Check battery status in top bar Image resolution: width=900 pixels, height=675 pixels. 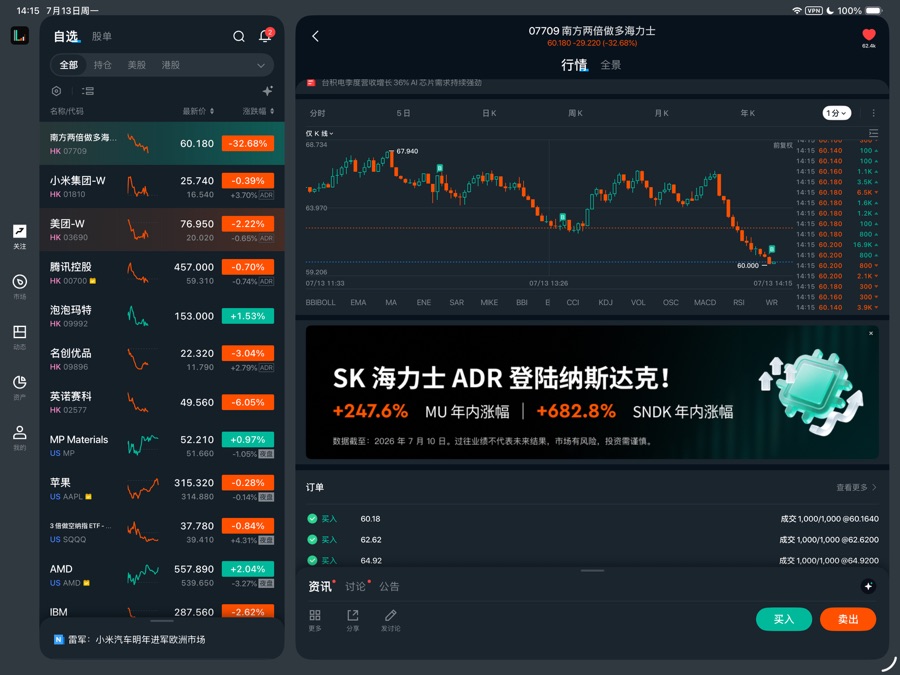(x=874, y=10)
